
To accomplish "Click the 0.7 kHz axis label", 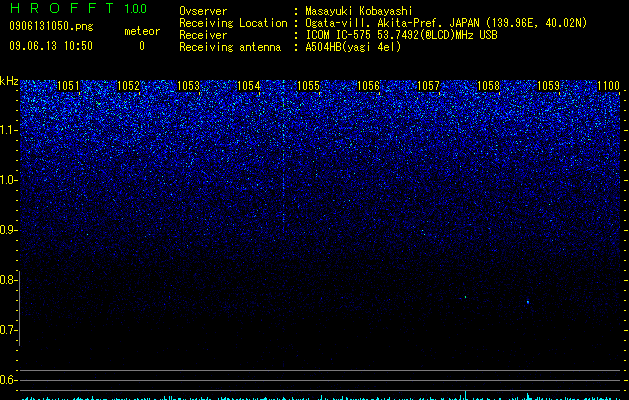I will click(7, 330).
